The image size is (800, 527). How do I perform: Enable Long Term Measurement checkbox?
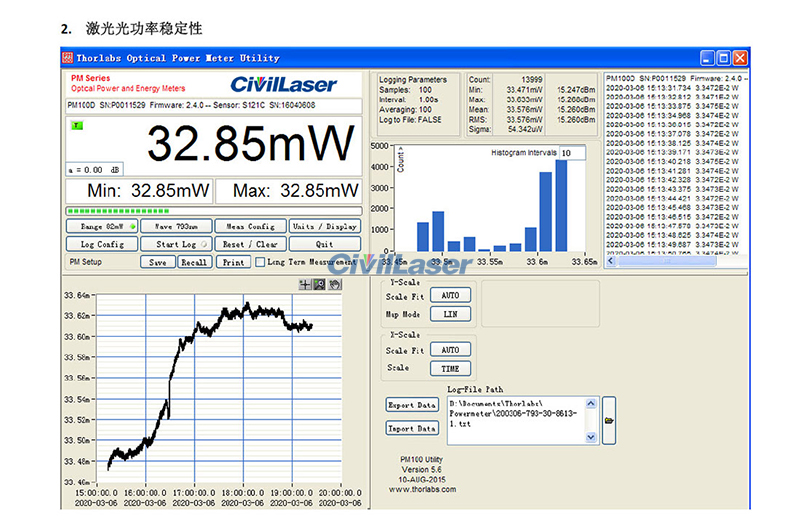tap(260, 262)
